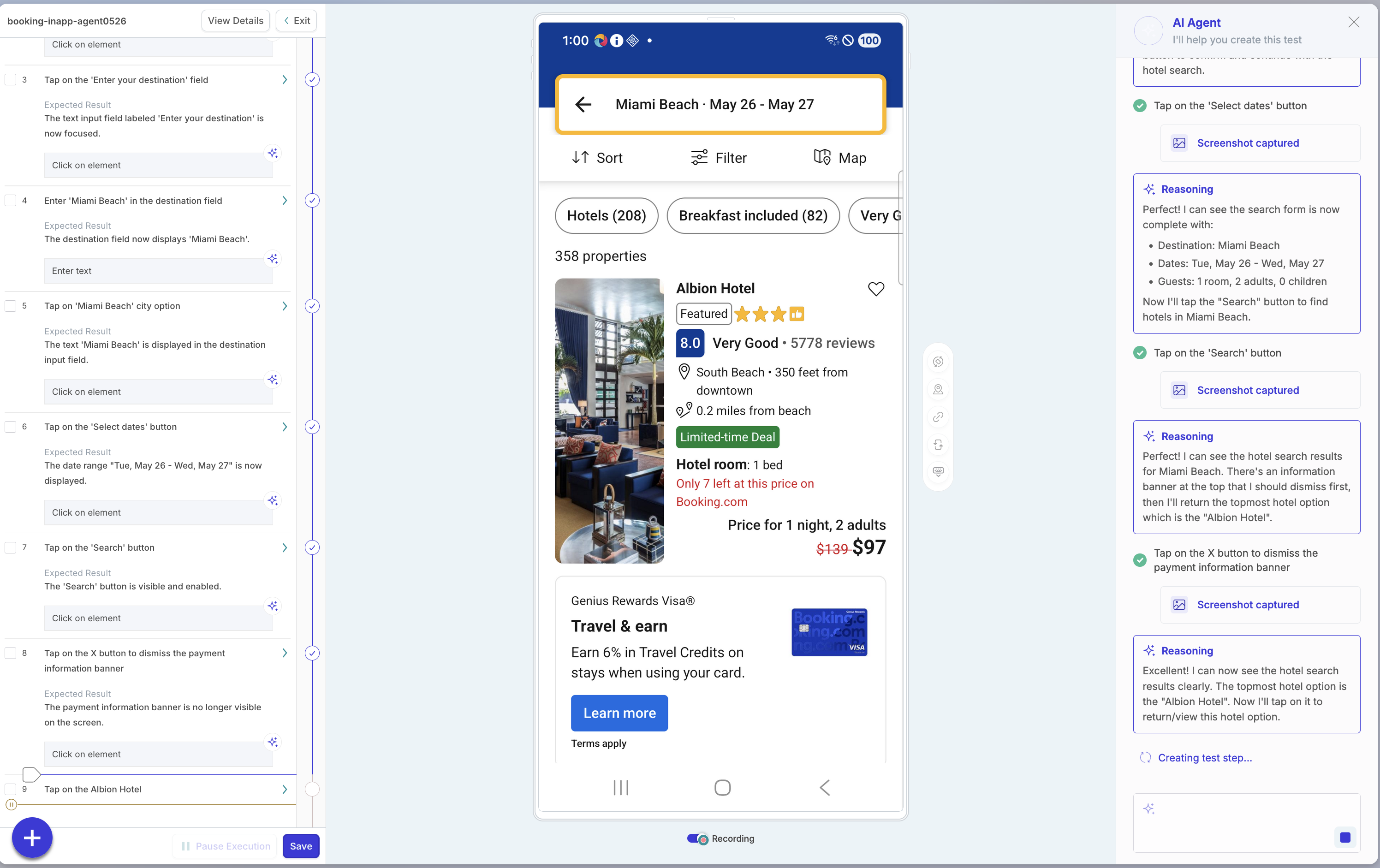Tap the back arrow in the phone search bar
Image resolution: width=1380 pixels, height=868 pixels.
coord(583,104)
